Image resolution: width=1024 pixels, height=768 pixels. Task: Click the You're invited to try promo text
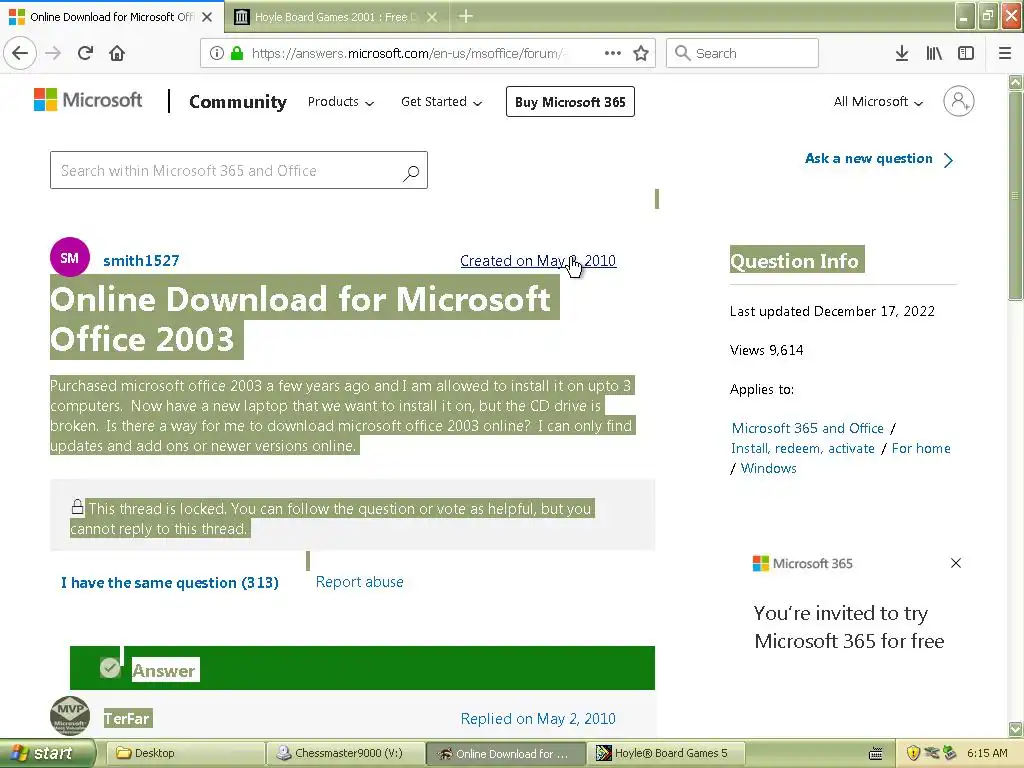(x=849, y=627)
